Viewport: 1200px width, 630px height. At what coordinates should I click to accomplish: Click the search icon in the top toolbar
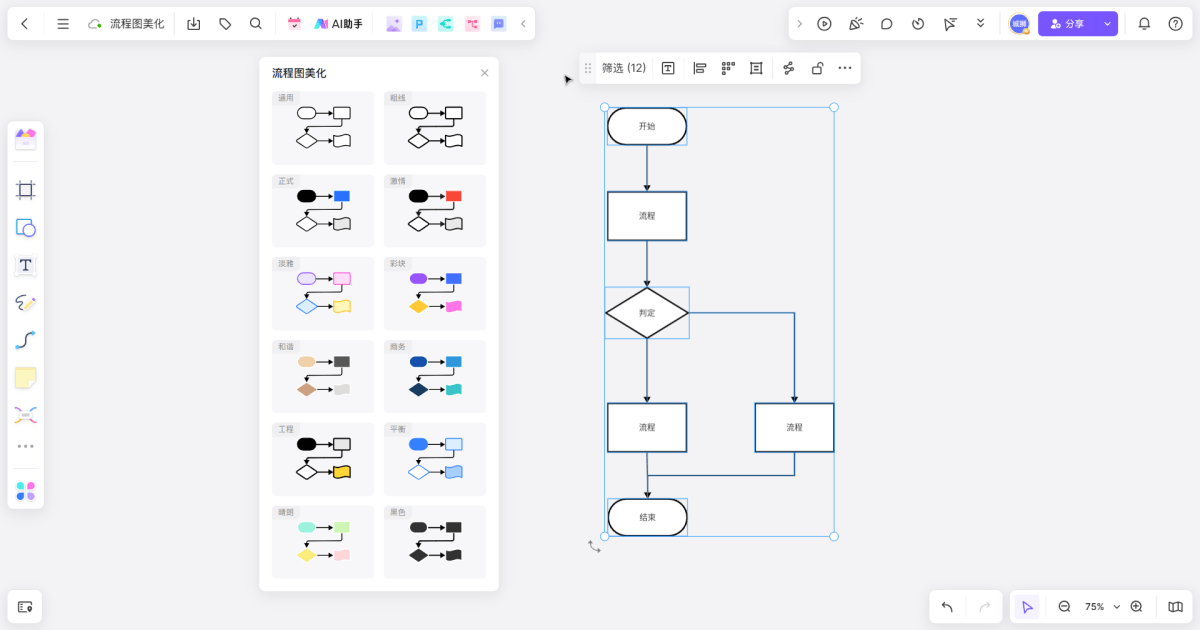(x=255, y=23)
